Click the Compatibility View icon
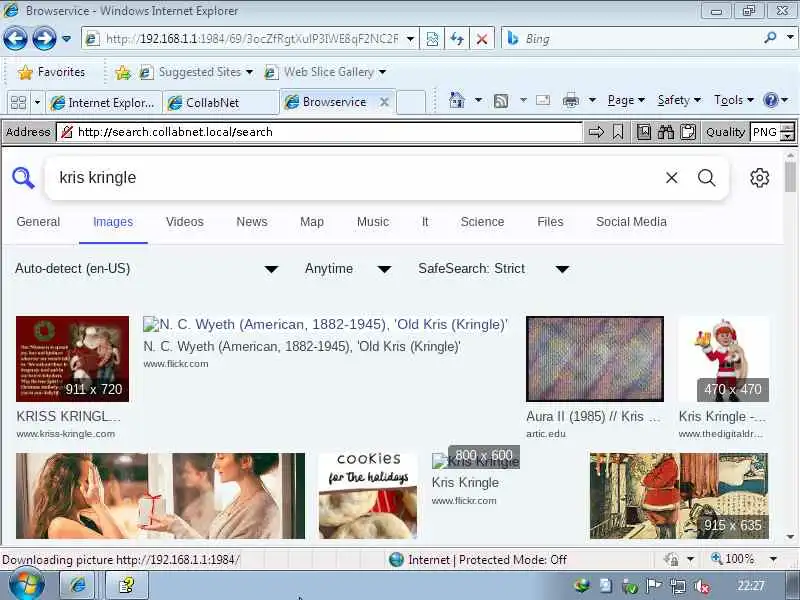This screenshot has height=600, width=800. (x=432, y=39)
